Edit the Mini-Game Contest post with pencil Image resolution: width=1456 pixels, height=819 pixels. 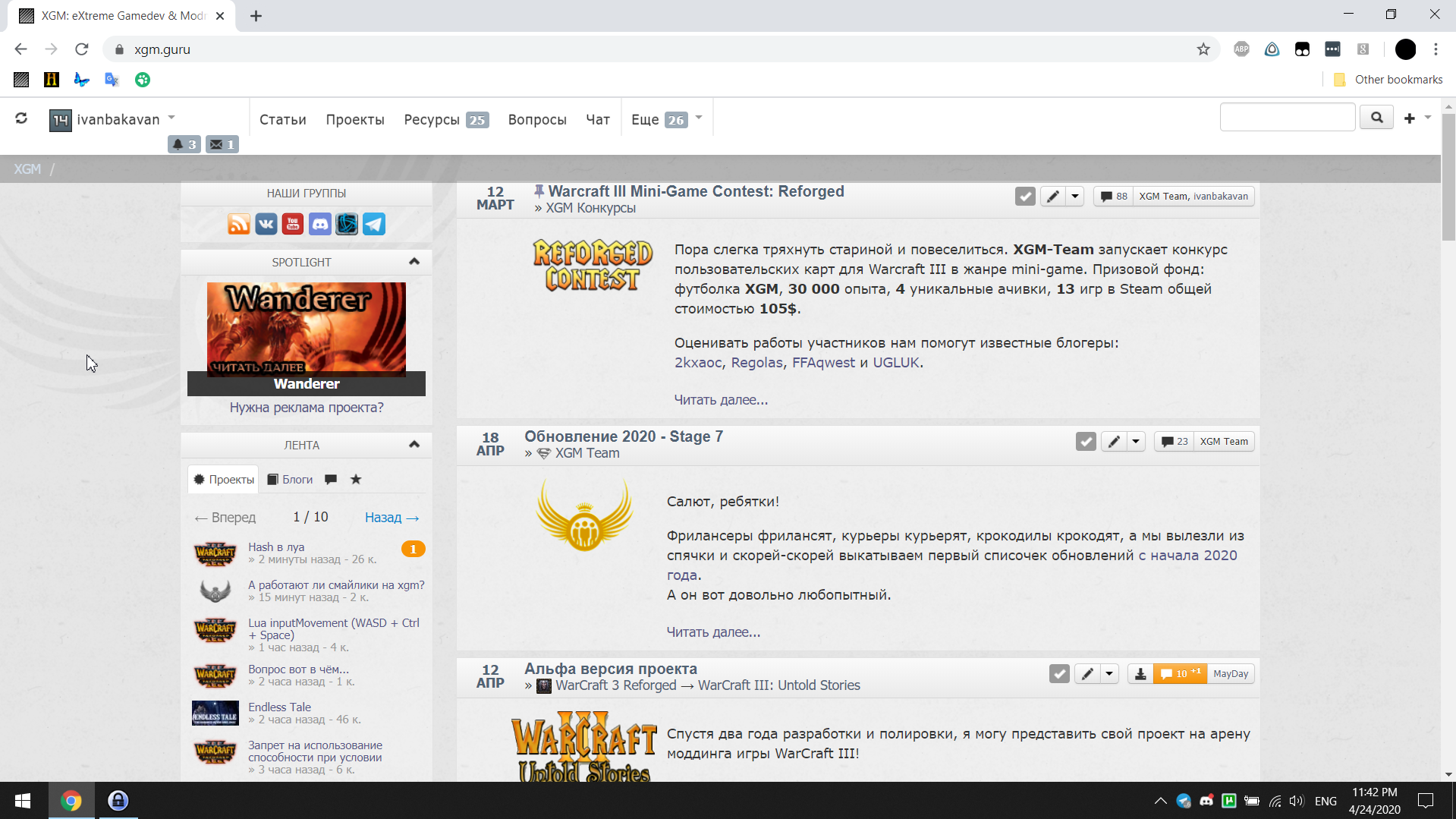1053,197
